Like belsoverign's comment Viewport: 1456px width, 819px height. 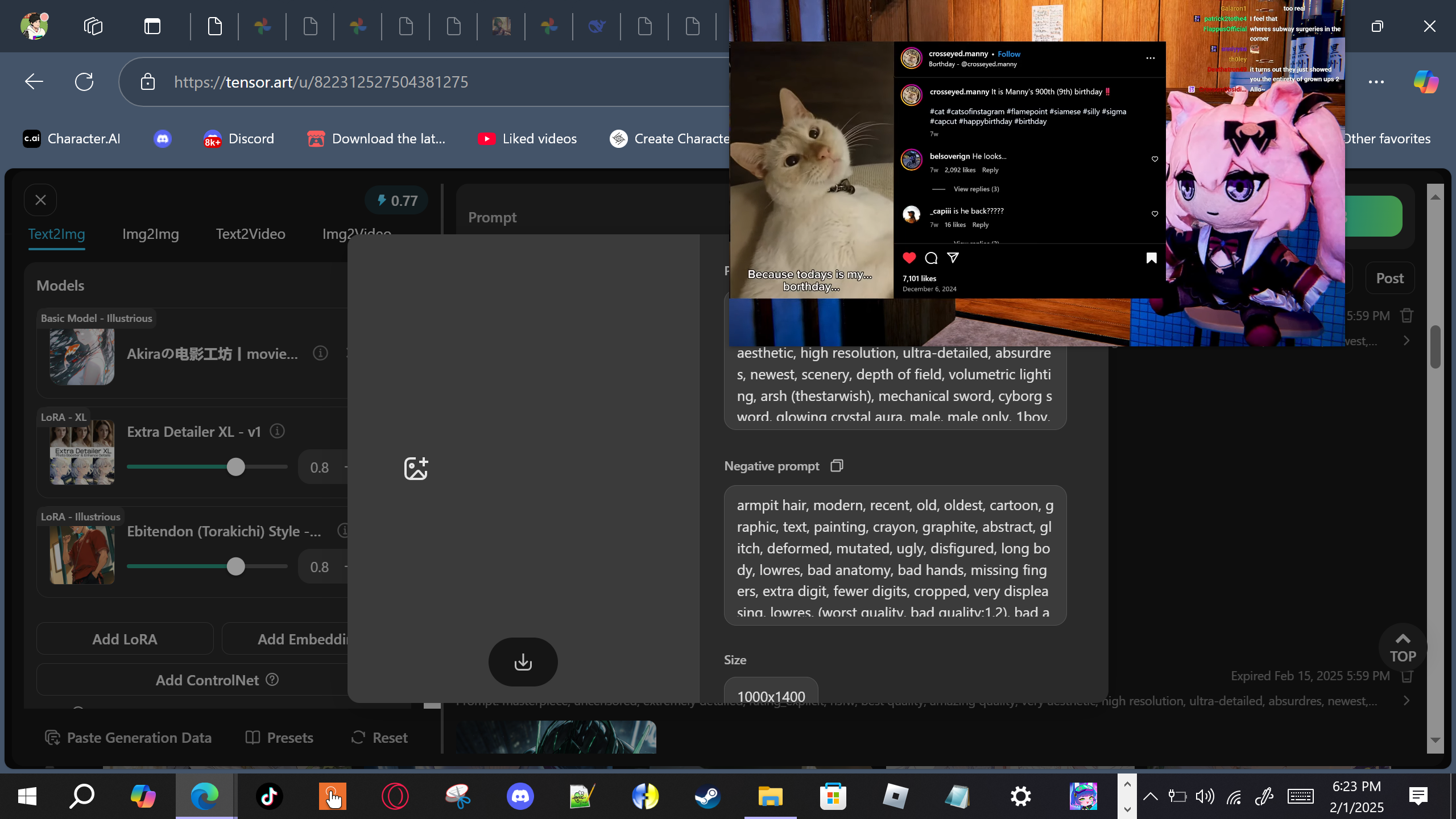click(1155, 159)
